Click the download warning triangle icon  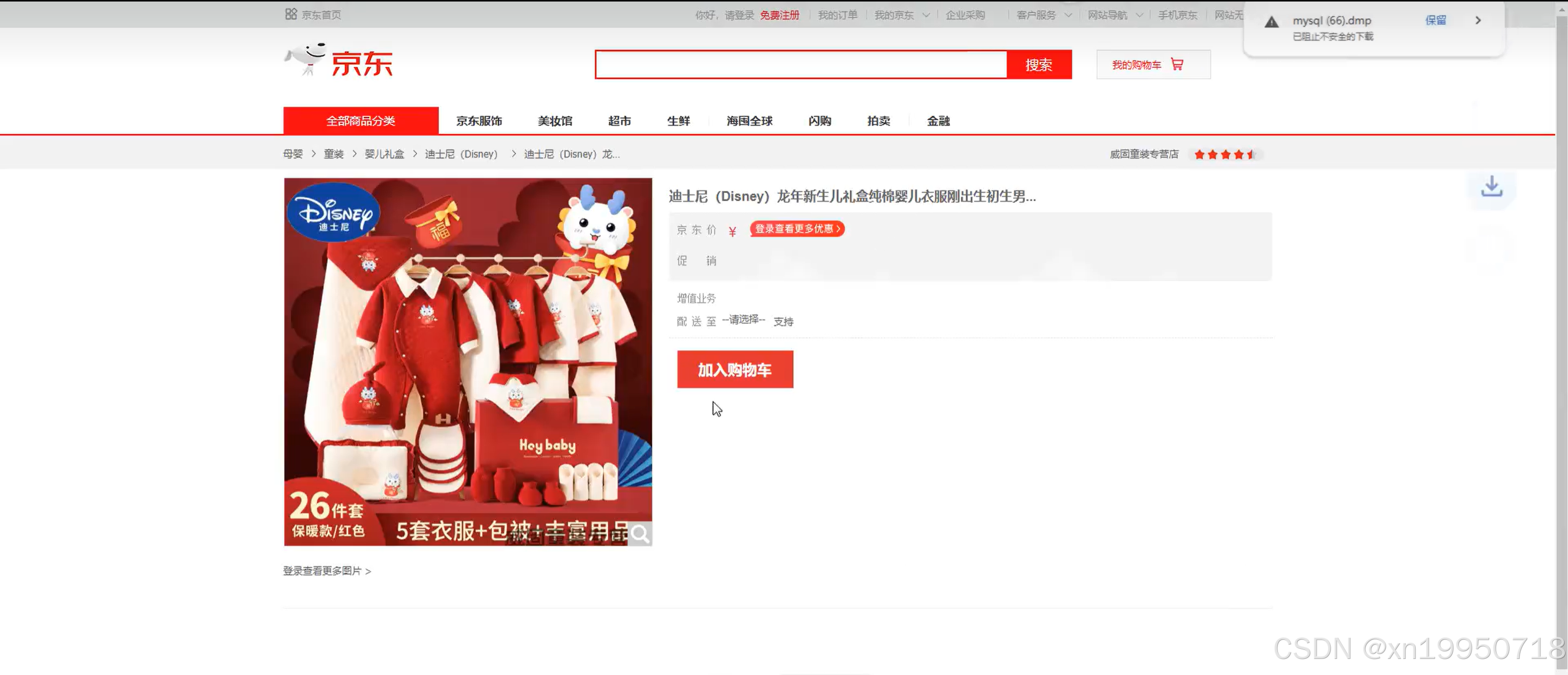click(x=1271, y=23)
